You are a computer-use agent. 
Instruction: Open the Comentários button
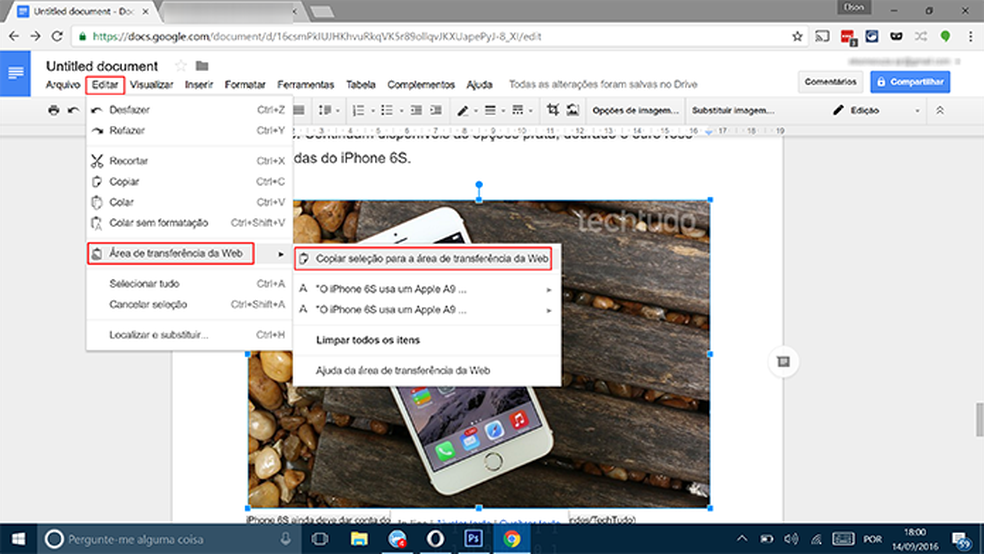(830, 82)
